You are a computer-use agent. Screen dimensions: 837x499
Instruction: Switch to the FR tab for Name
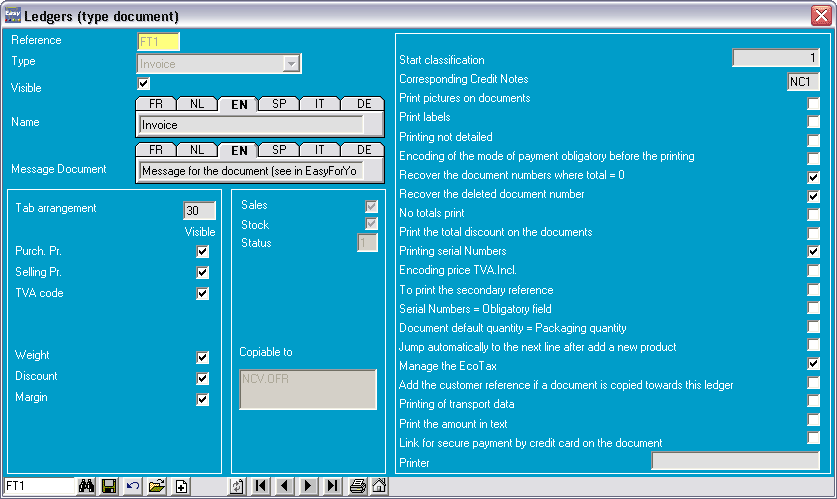156,104
